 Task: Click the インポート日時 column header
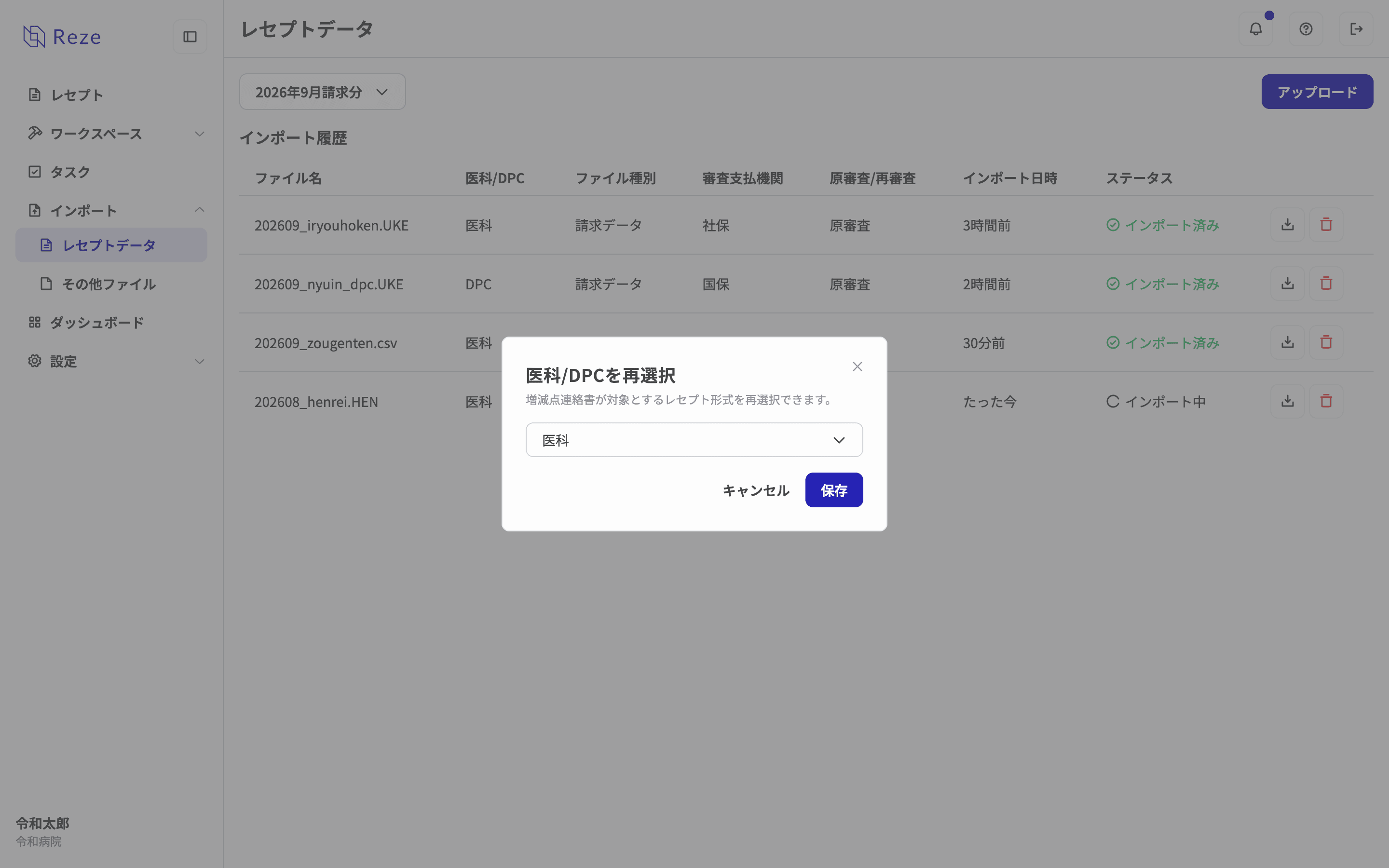coord(1009,178)
